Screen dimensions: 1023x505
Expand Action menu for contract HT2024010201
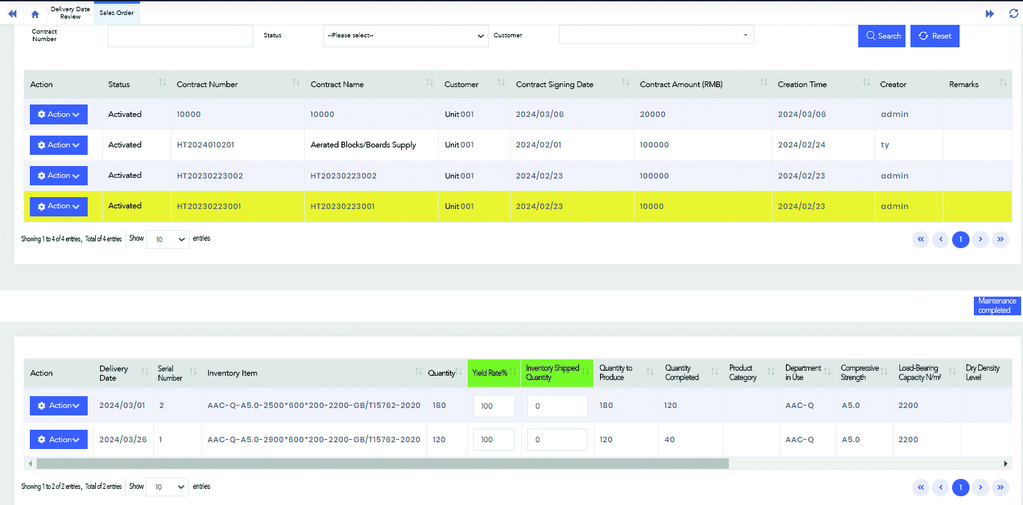point(59,145)
